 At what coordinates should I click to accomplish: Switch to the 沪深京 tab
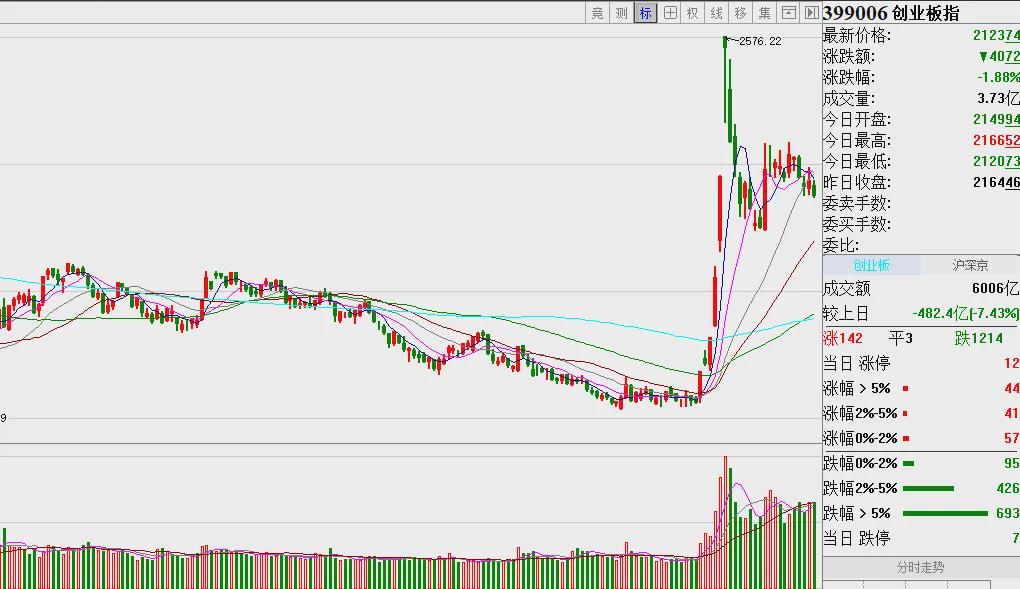[970, 266]
